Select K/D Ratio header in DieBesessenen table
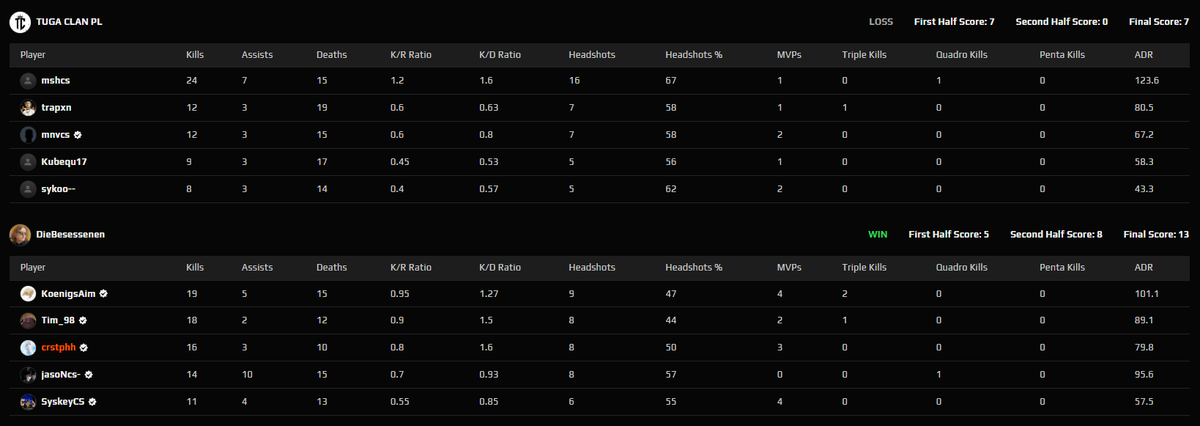1200x426 pixels. 500,268
